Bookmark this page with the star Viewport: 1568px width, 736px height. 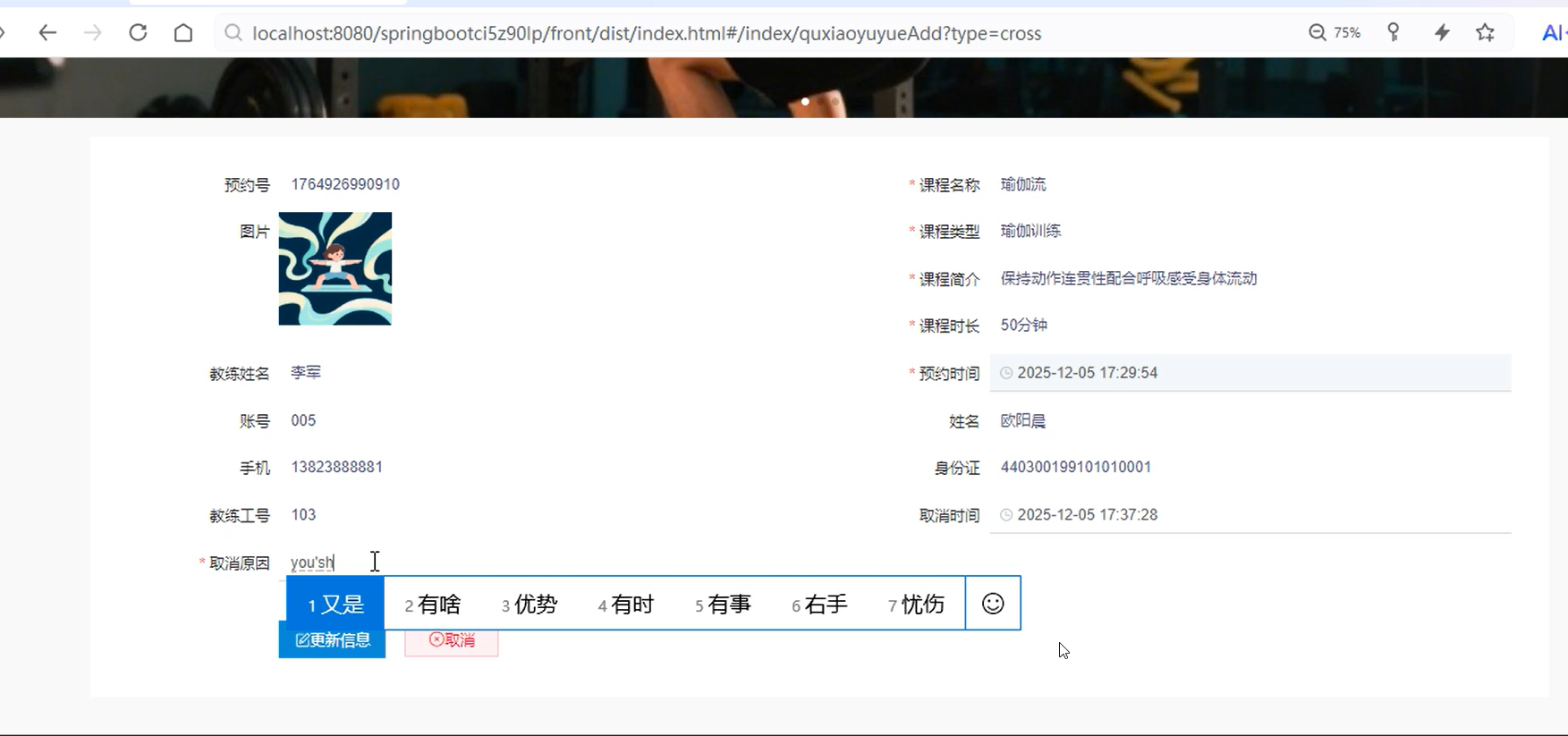coord(1486,33)
